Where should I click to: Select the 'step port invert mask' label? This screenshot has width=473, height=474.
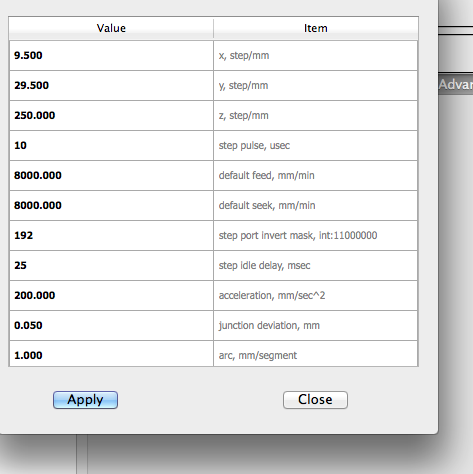click(x=298, y=236)
